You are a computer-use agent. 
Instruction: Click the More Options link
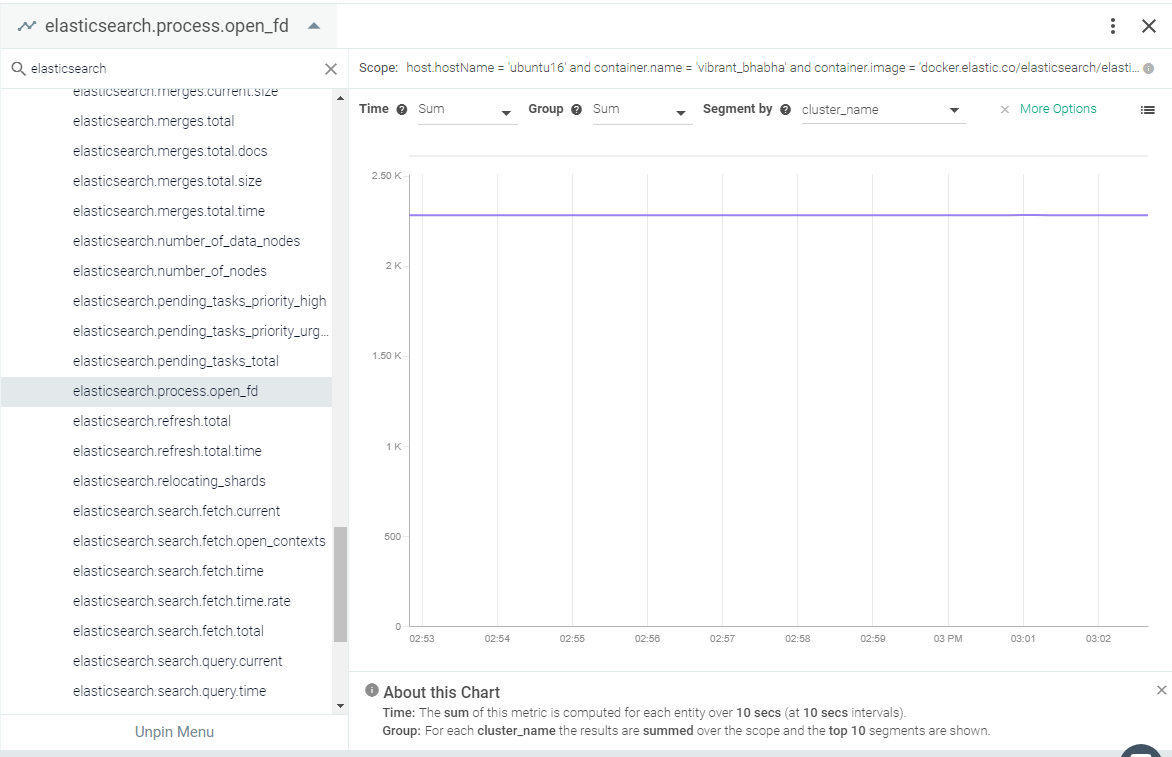tap(1058, 109)
